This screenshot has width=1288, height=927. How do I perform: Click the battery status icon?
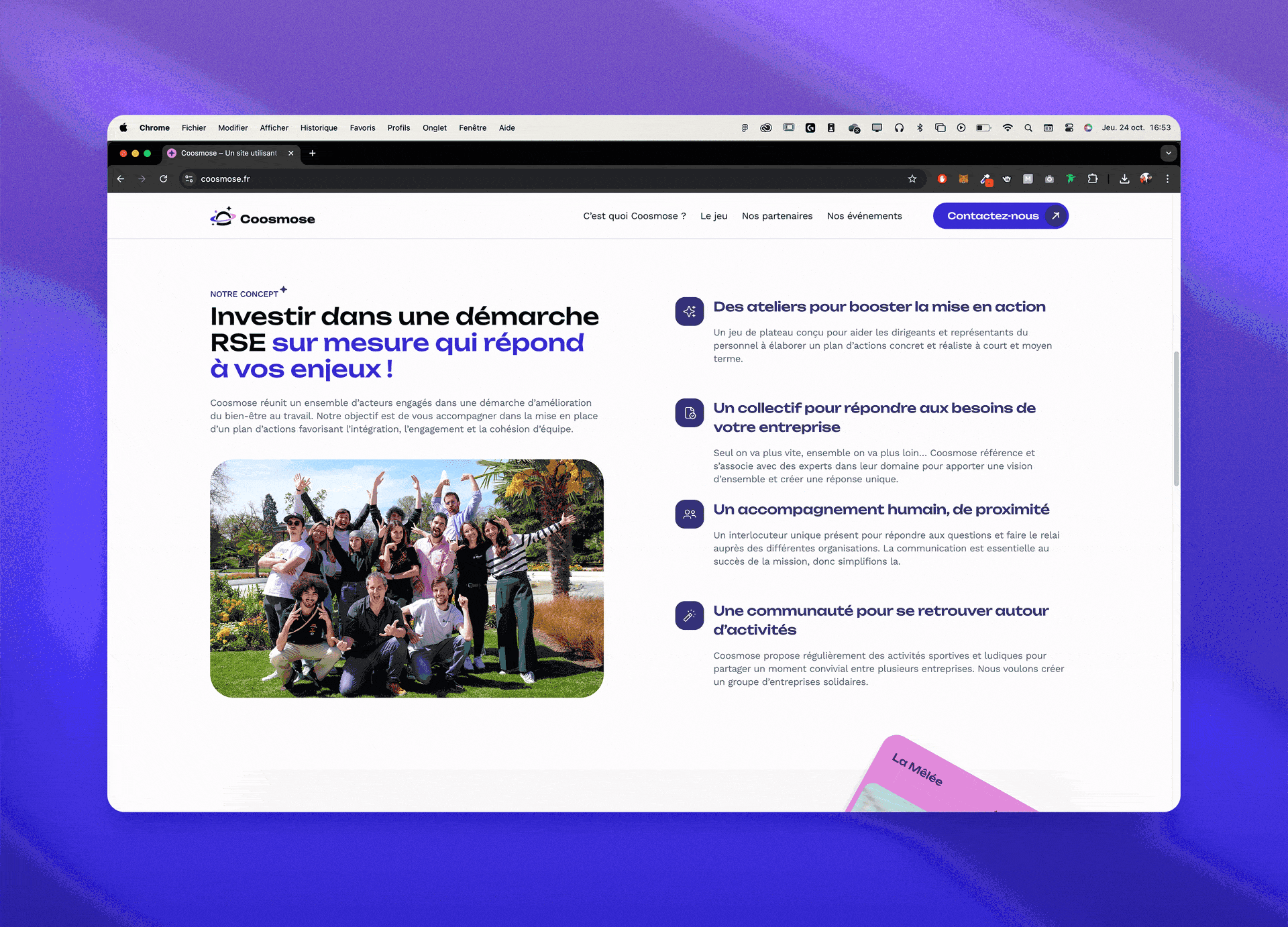coord(983,127)
